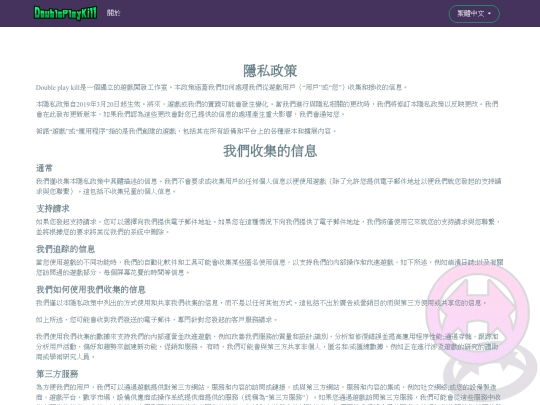540x405 pixels.
Task: Click the 支持請求 subheading
Action: pos(53,208)
